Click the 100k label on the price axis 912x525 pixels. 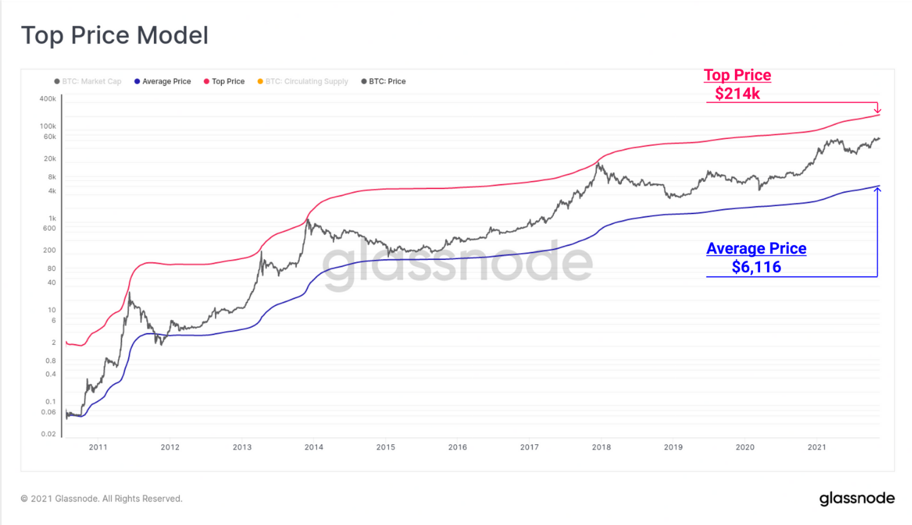pyautogui.click(x=48, y=126)
